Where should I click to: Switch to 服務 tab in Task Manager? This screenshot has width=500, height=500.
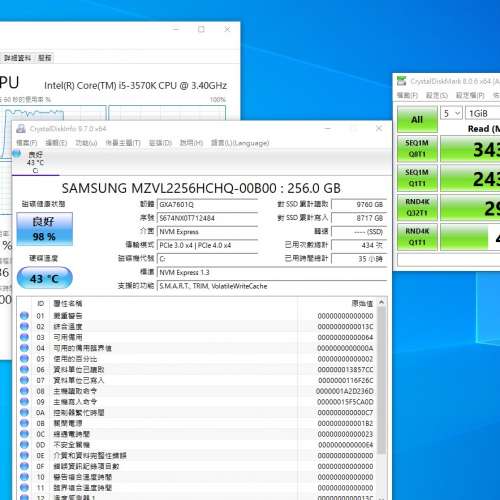click(45, 58)
